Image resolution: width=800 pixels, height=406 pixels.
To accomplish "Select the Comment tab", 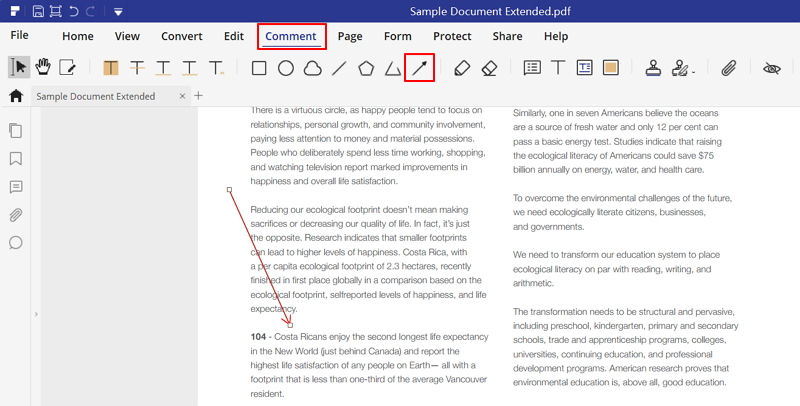I will click(291, 36).
